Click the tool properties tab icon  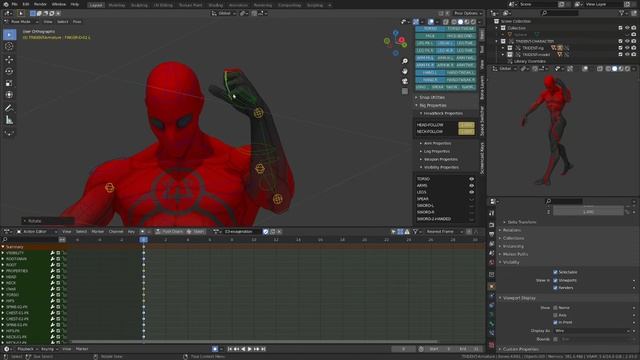491,213
